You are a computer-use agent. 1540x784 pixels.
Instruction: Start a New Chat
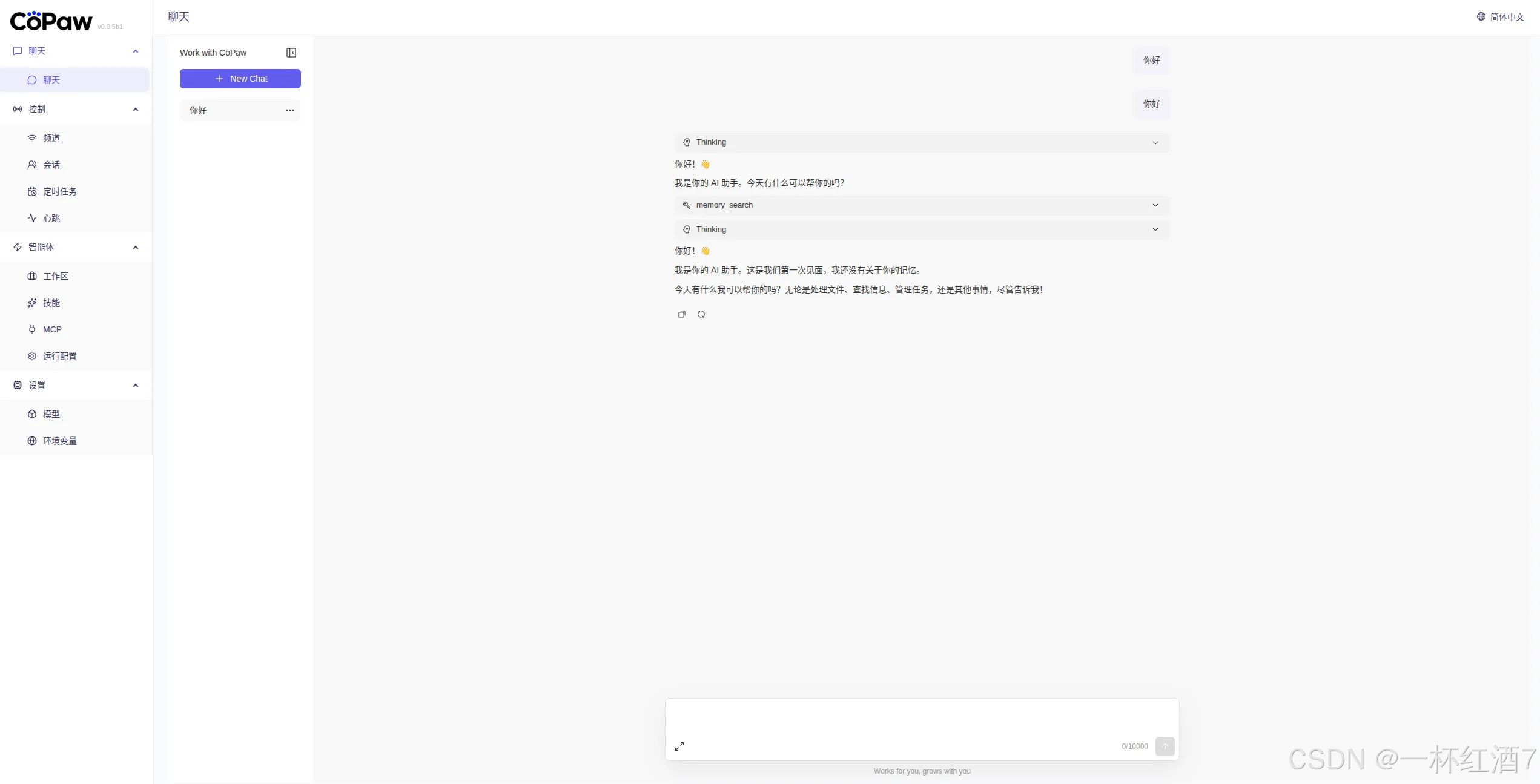click(x=240, y=79)
